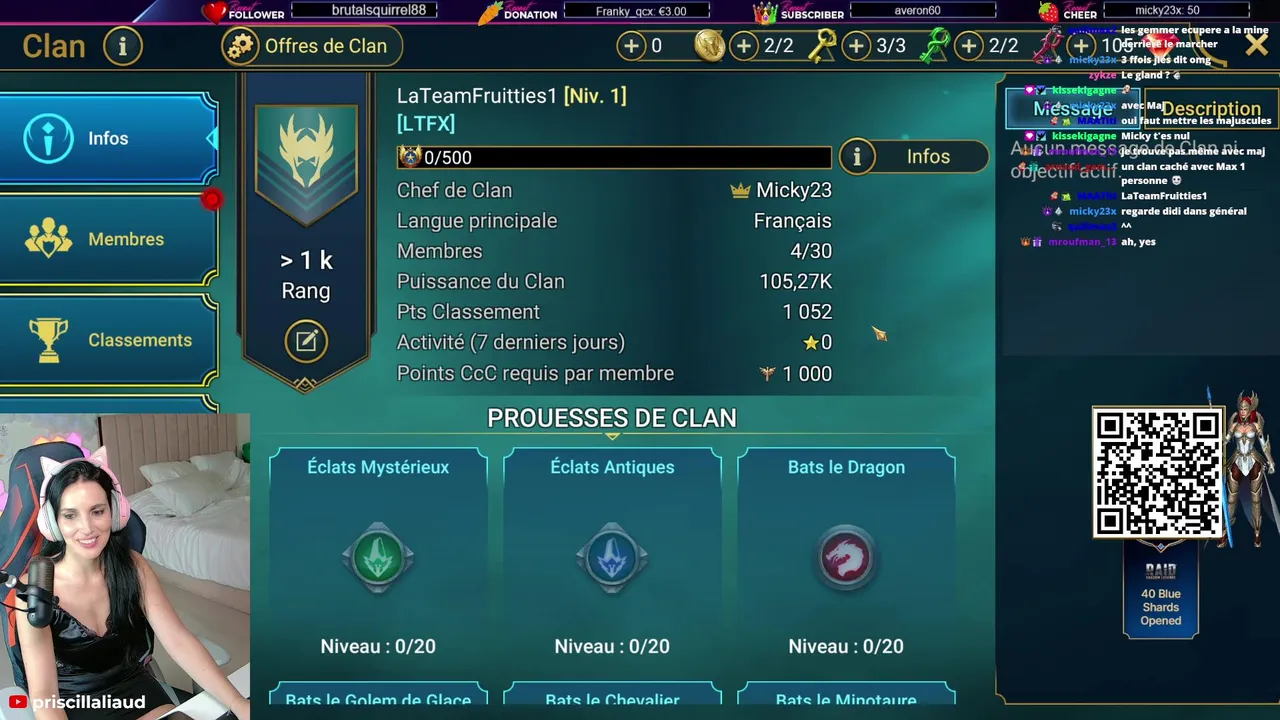Tap the plus before the coin counter
Image resolution: width=1280 pixels, height=720 pixels.
pyautogui.click(x=631, y=46)
